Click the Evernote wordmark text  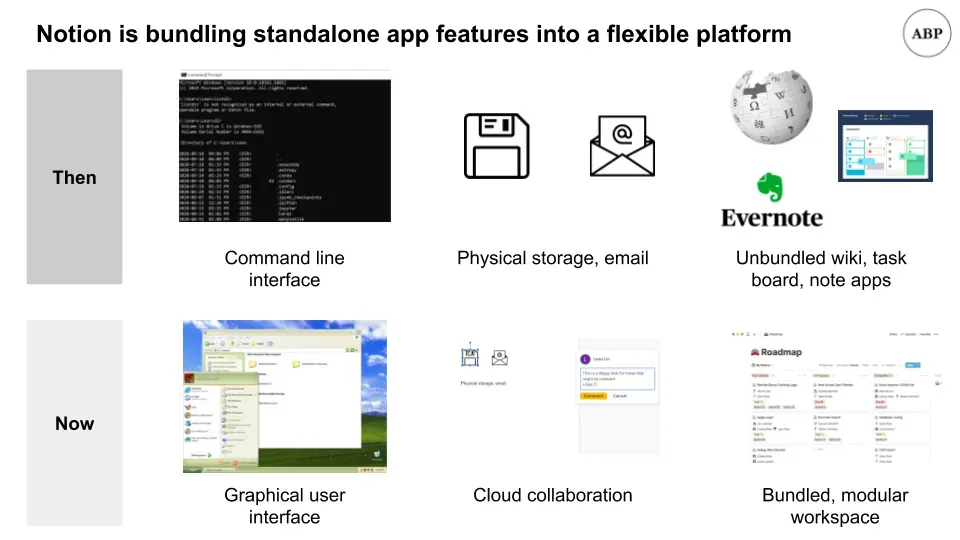[x=771, y=217]
